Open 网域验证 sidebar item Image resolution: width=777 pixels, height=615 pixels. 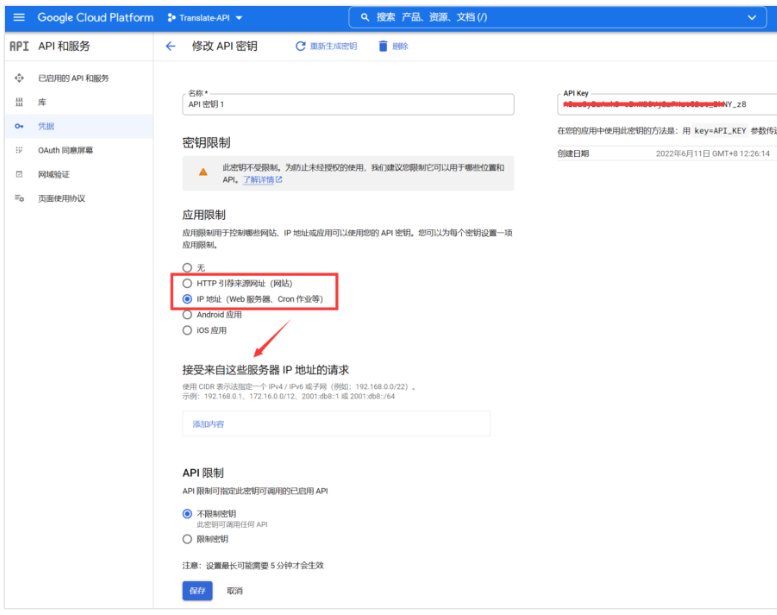click(79, 174)
